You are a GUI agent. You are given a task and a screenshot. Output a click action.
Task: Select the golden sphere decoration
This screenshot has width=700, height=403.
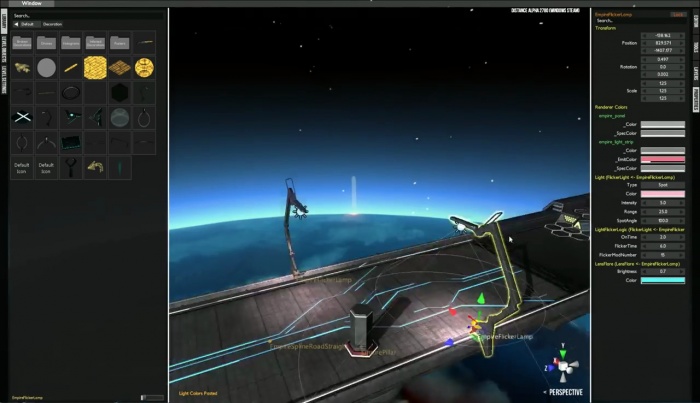pyautogui.click(x=144, y=68)
